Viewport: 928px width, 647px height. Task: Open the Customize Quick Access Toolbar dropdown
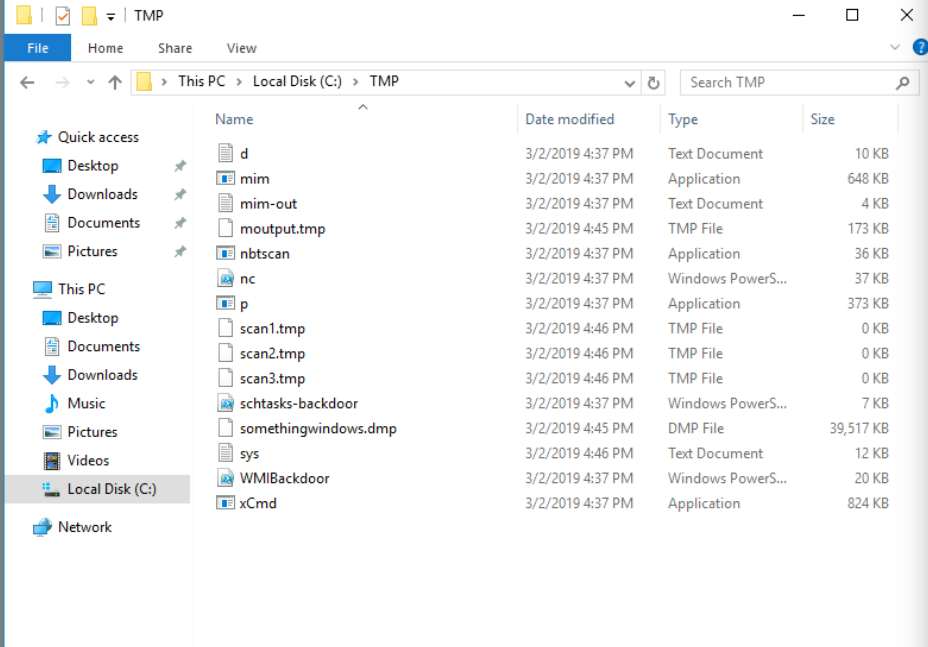(112, 14)
